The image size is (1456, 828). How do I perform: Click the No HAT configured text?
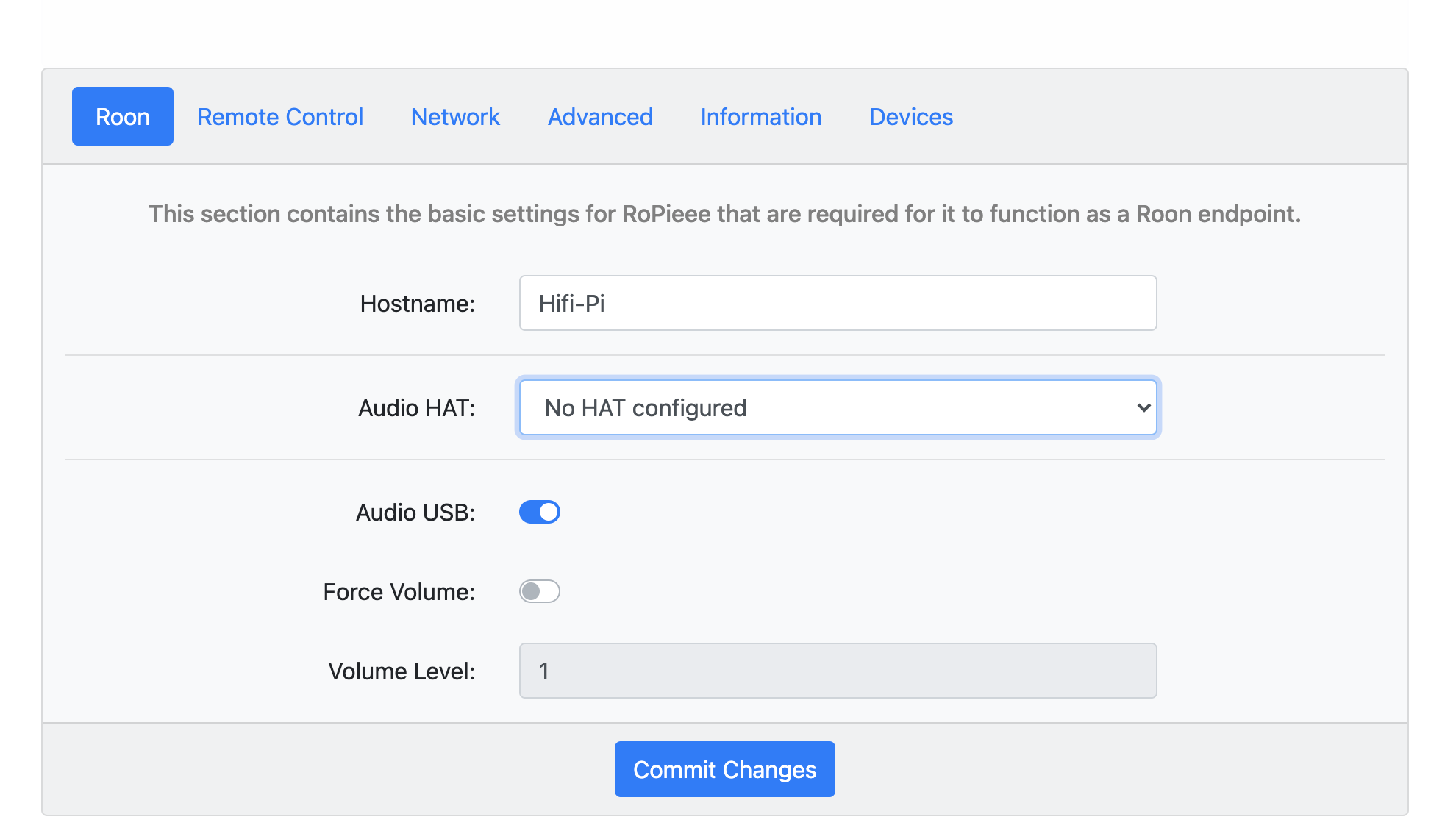click(645, 407)
